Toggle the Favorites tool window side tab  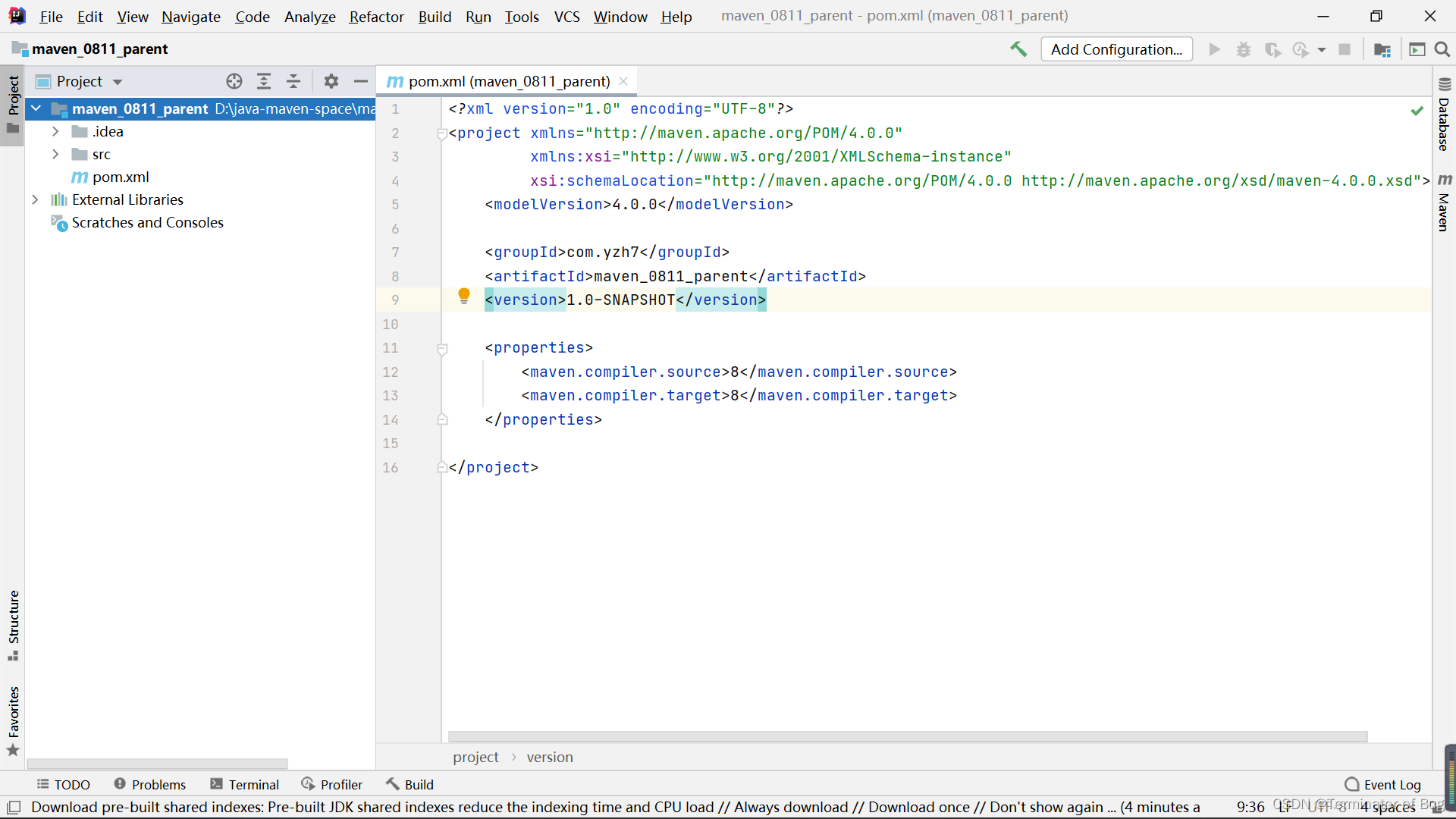click(13, 721)
